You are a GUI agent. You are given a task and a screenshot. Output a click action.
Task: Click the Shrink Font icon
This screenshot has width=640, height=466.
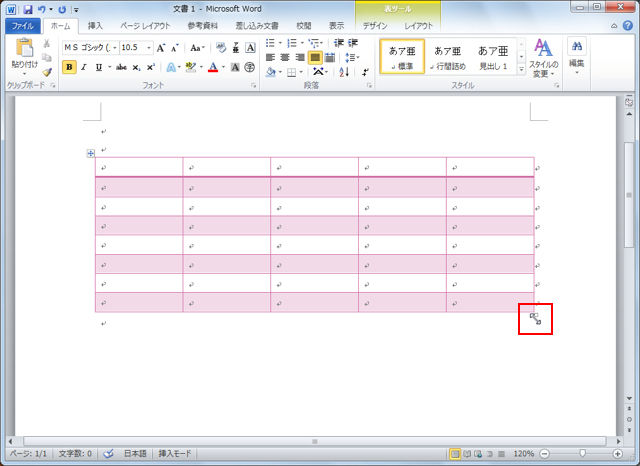(x=175, y=48)
